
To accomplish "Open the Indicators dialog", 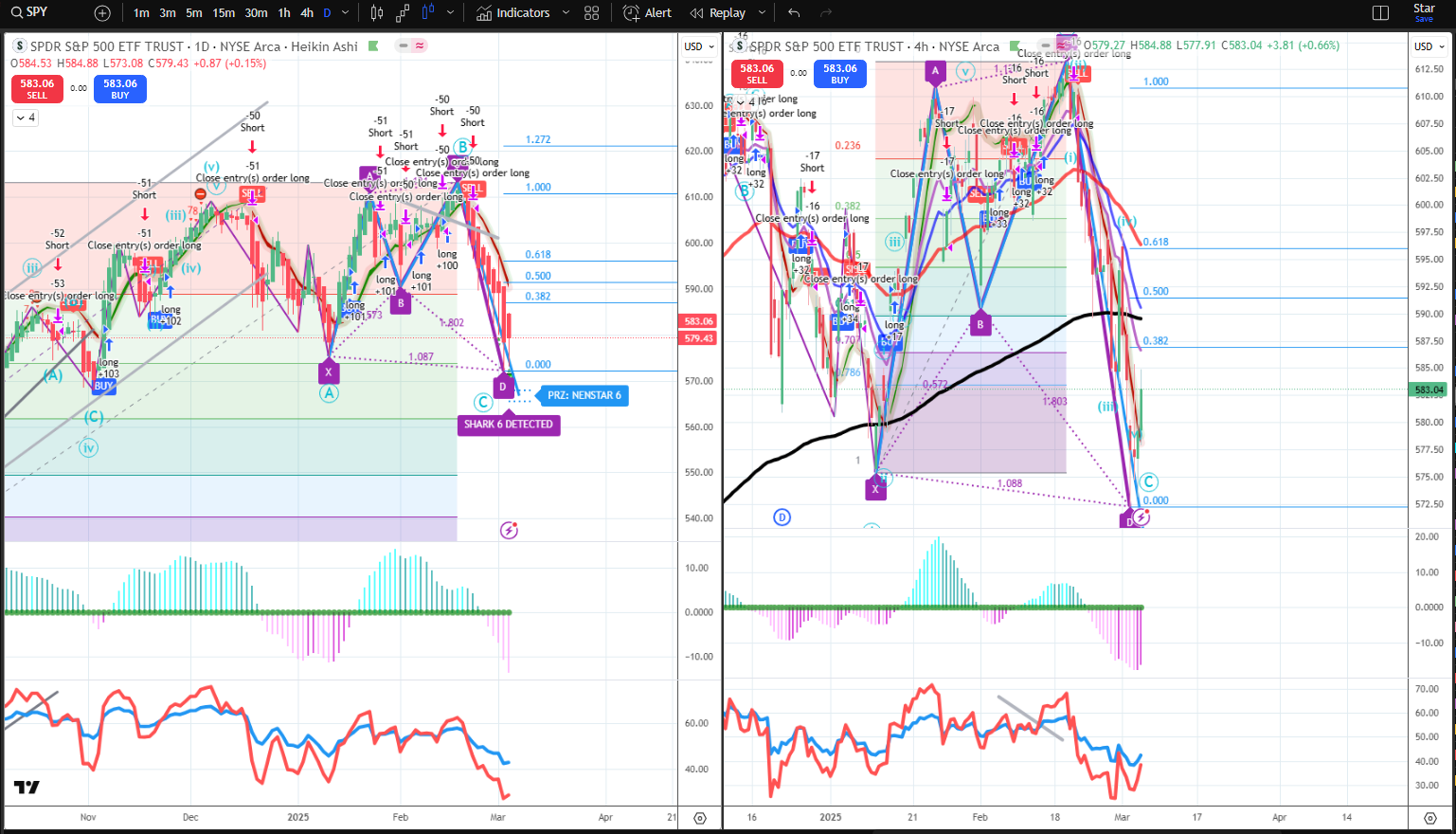I will pos(512,13).
